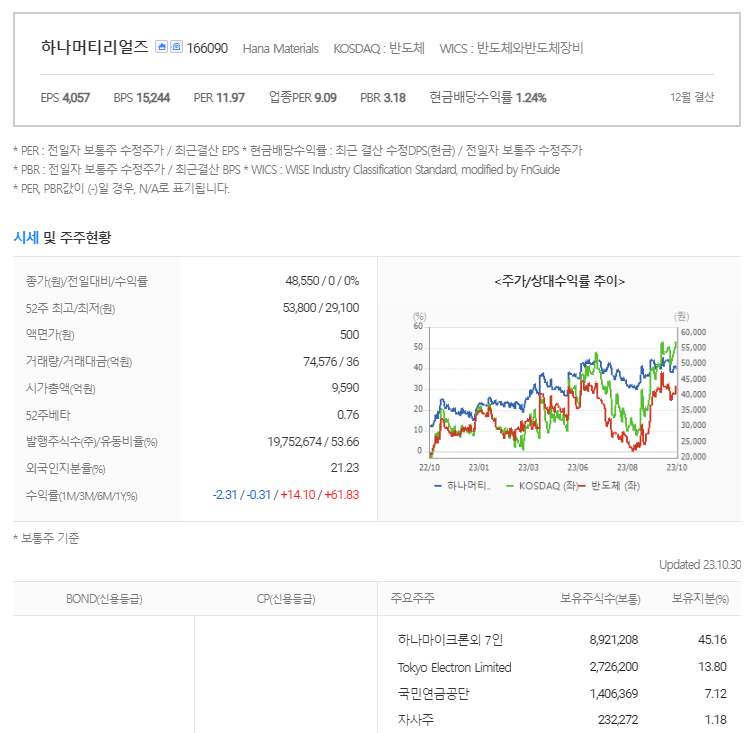The height and width of the screenshot is (733, 745).
Task: Click the 주가/상대수익률 추이 chart title
Action: [x=559, y=281]
